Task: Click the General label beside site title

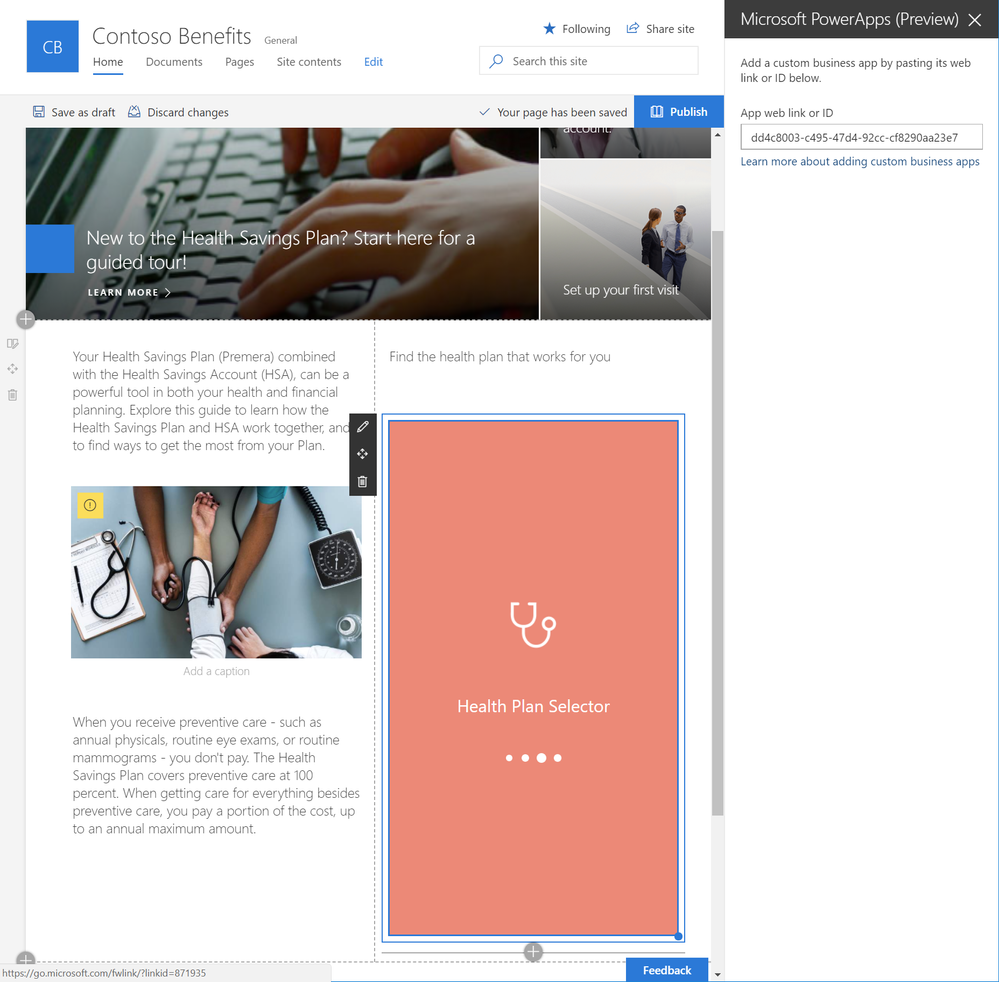Action: point(280,40)
